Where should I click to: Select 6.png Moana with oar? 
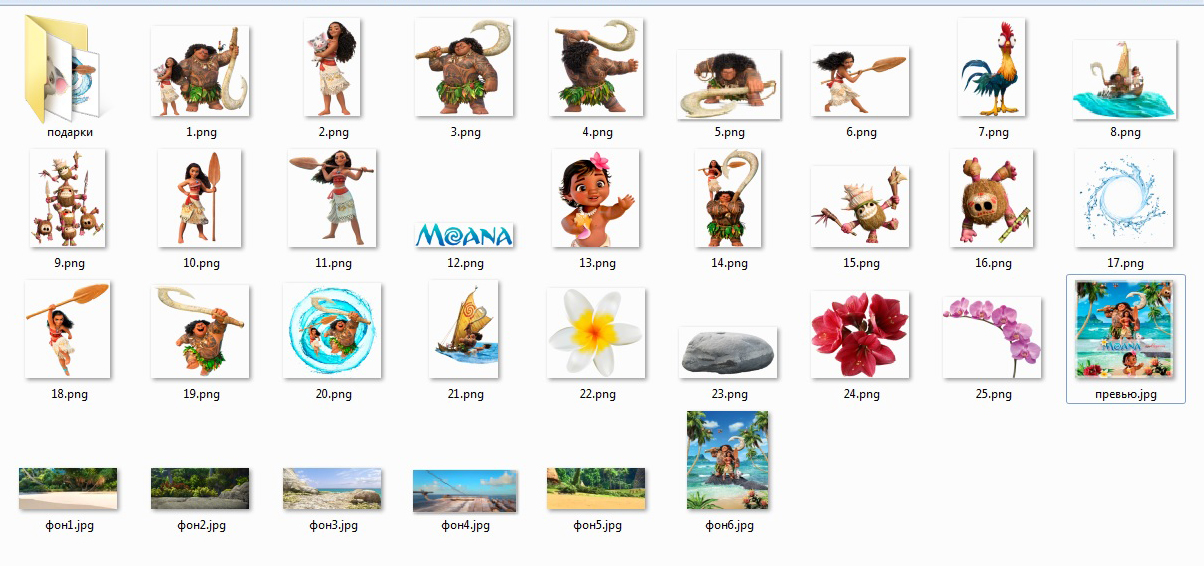pyautogui.click(x=861, y=81)
